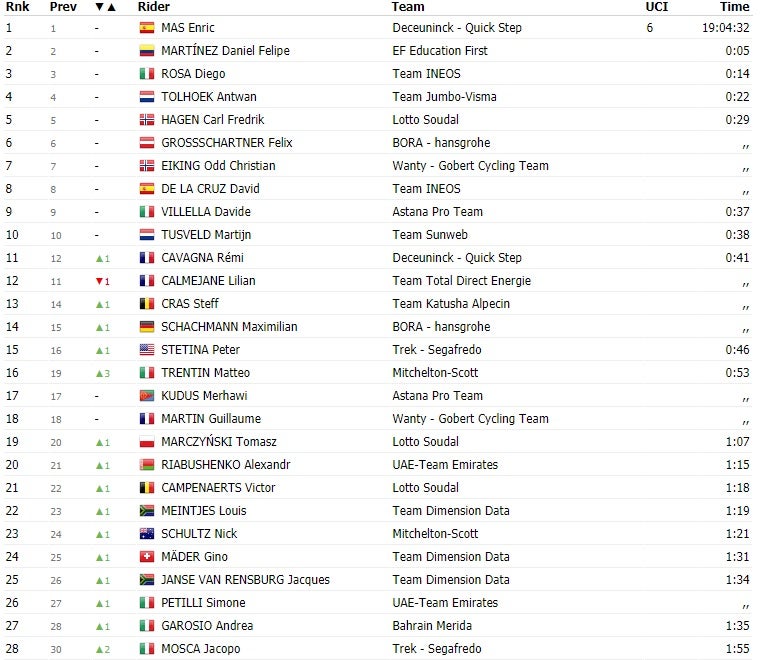Open rider profile of TOLHOEK Antwan
Image resolution: width=773 pixels, height=660 pixels.
coord(209,97)
